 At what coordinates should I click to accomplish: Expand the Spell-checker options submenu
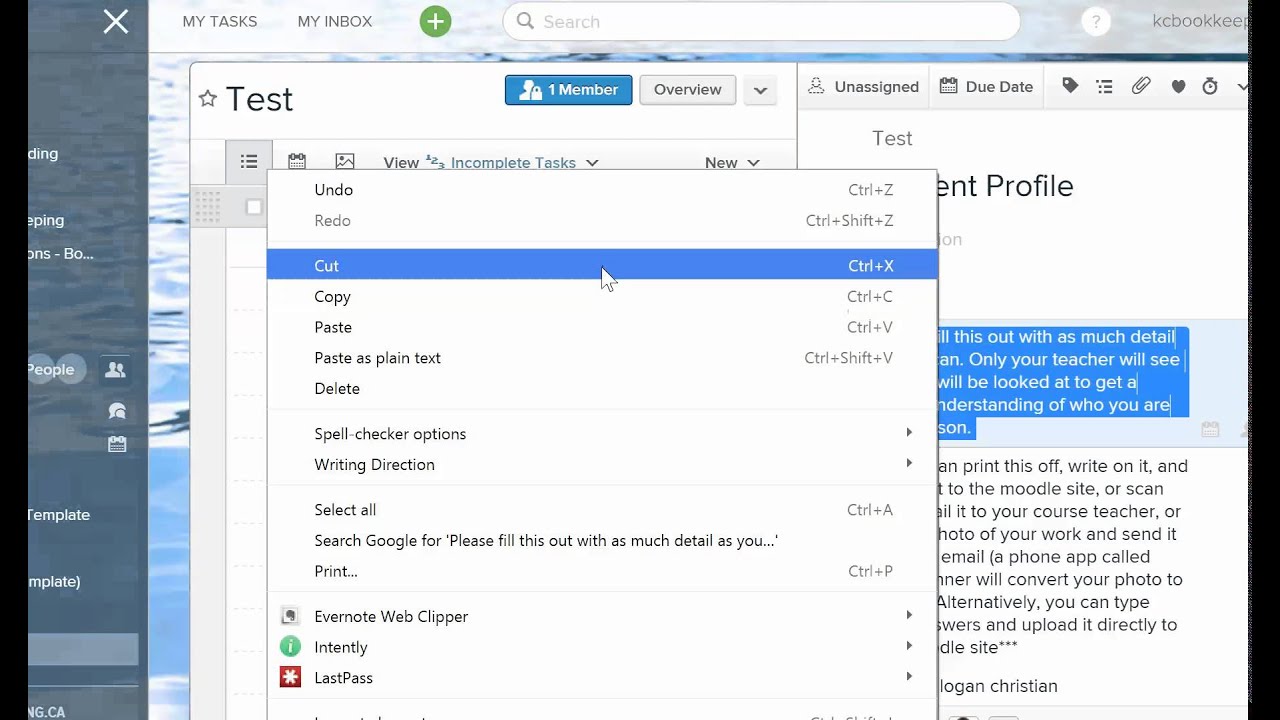tap(603, 433)
